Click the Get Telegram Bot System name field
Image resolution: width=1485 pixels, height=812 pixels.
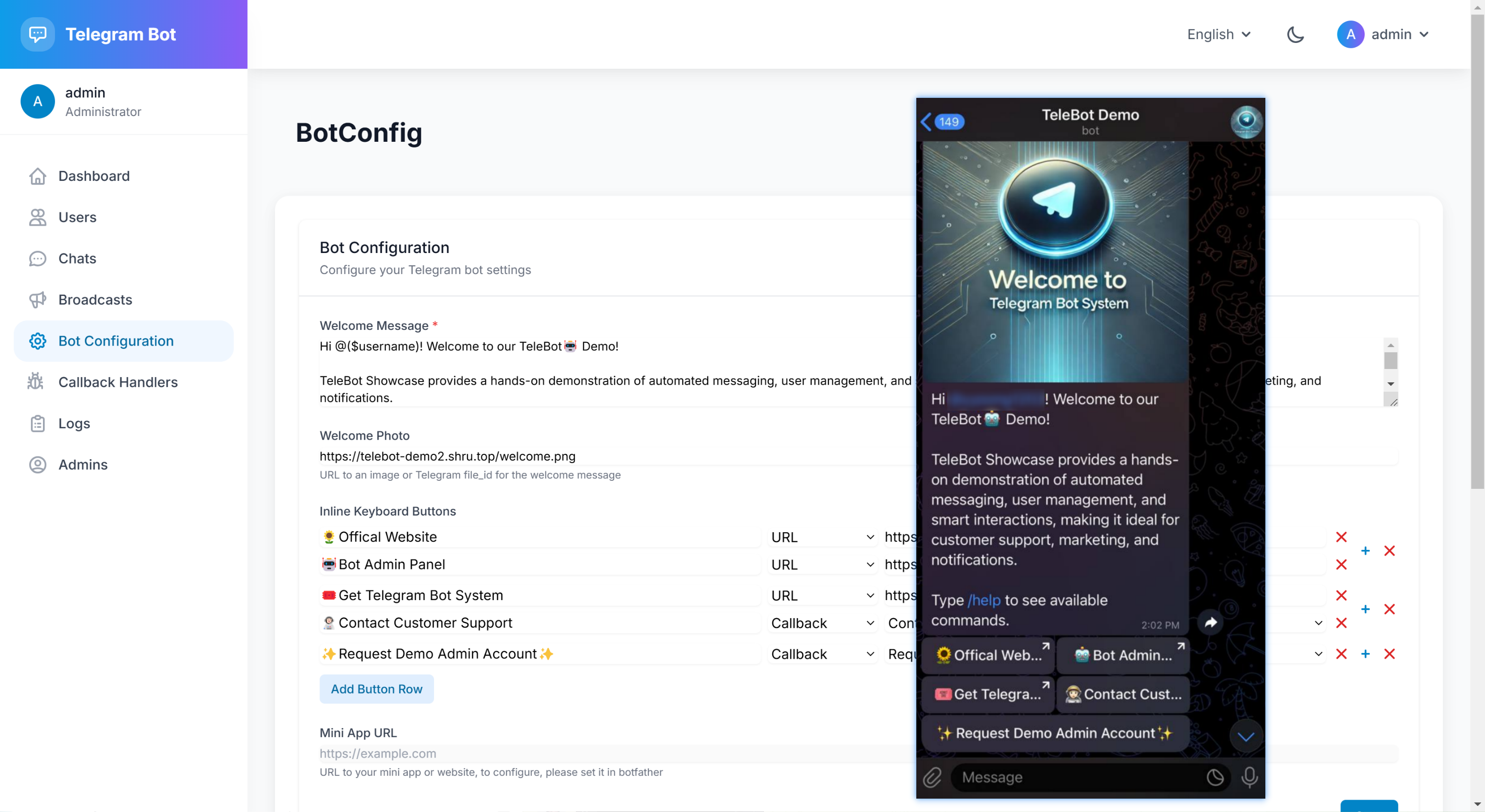pyautogui.click(x=540, y=595)
